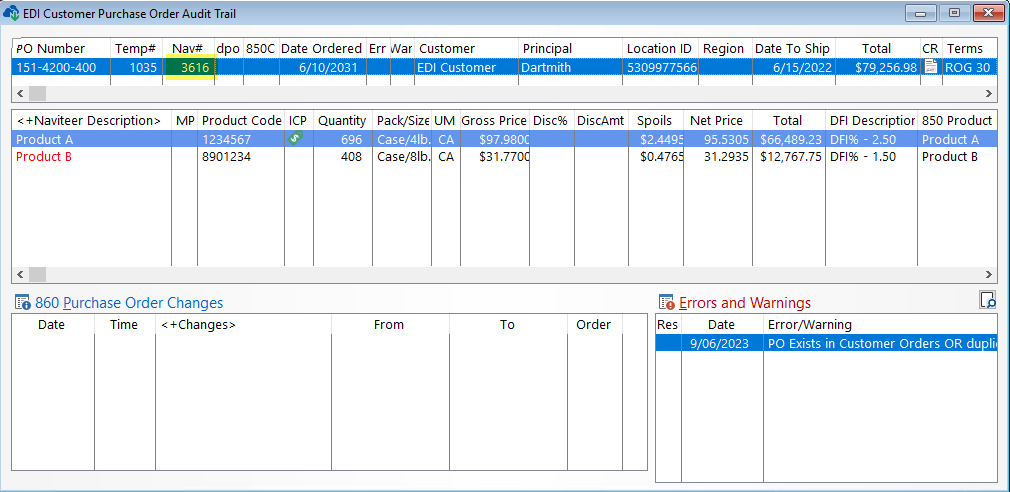Click the Date To Ship column header

pyautogui.click(x=792, y=48)
